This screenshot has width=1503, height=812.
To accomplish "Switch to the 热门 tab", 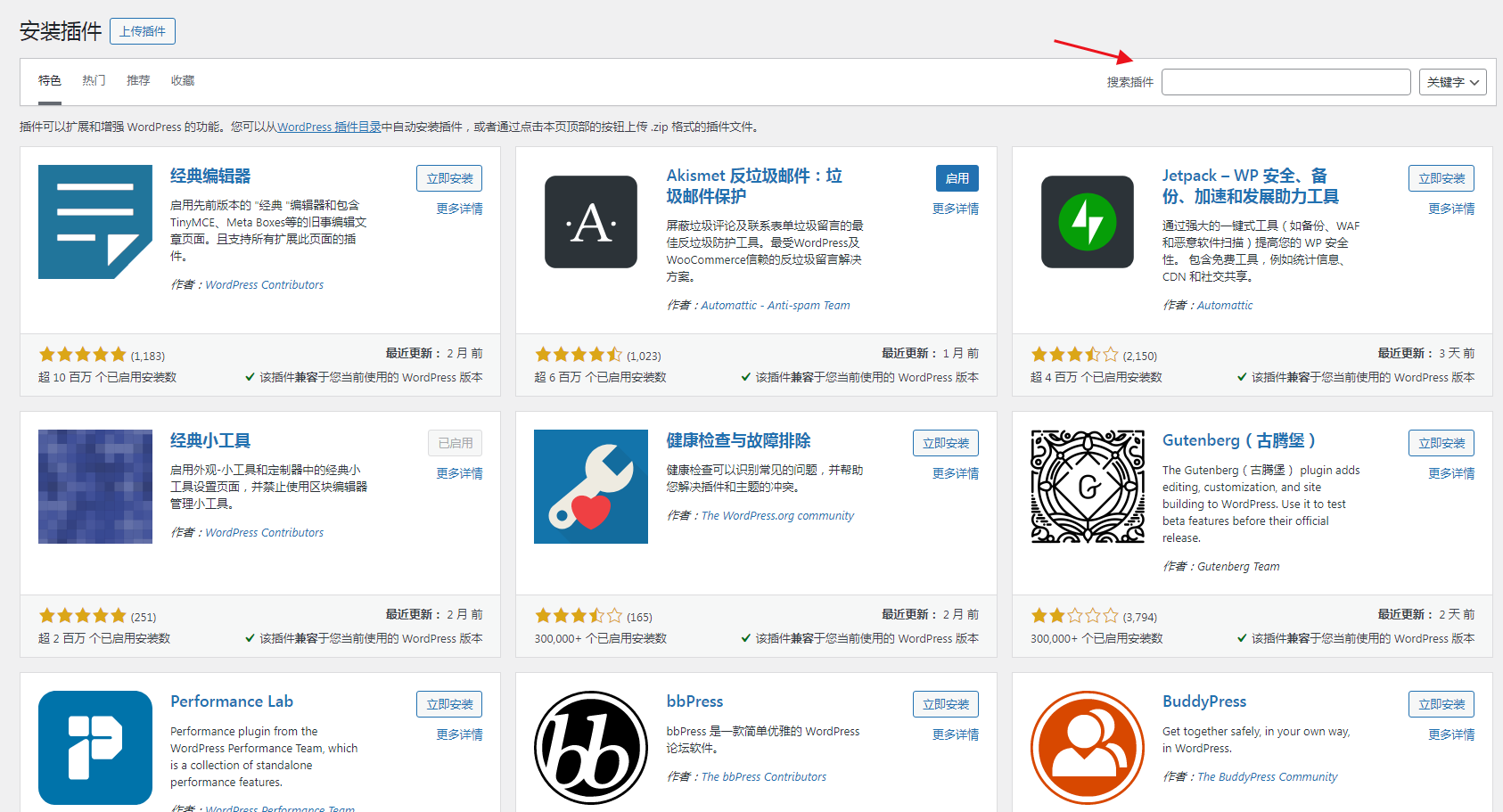I will tap(94, 80).
